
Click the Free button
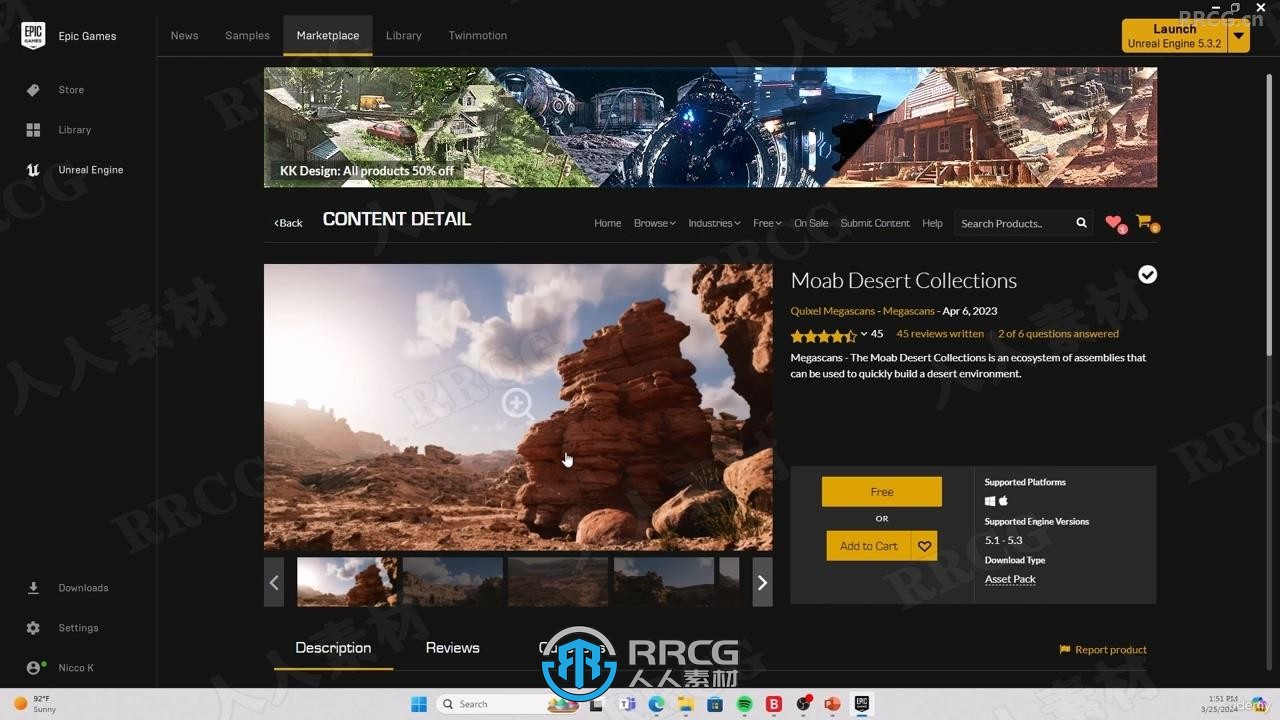882,492
